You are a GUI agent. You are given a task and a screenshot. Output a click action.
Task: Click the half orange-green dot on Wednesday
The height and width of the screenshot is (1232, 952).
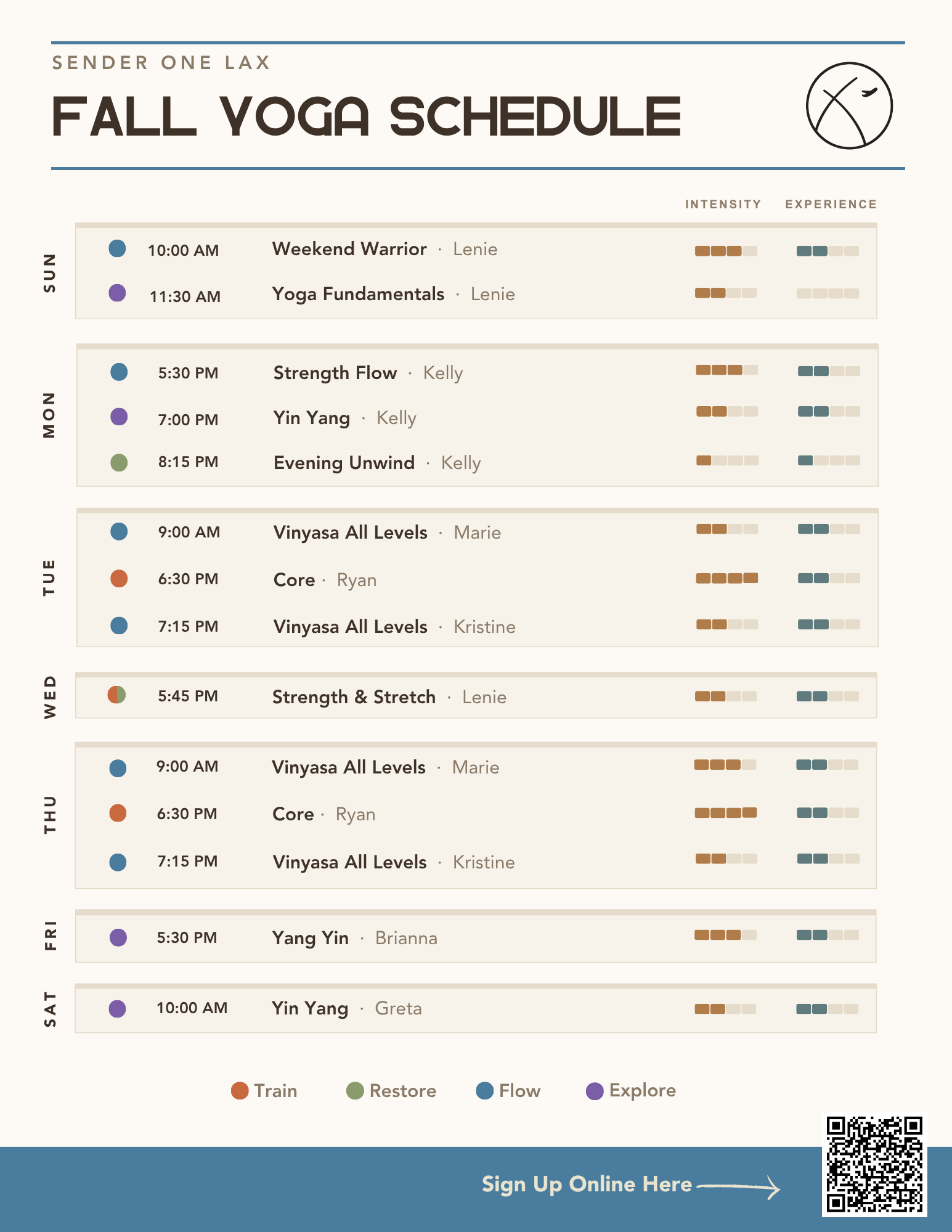click(117, 695)
